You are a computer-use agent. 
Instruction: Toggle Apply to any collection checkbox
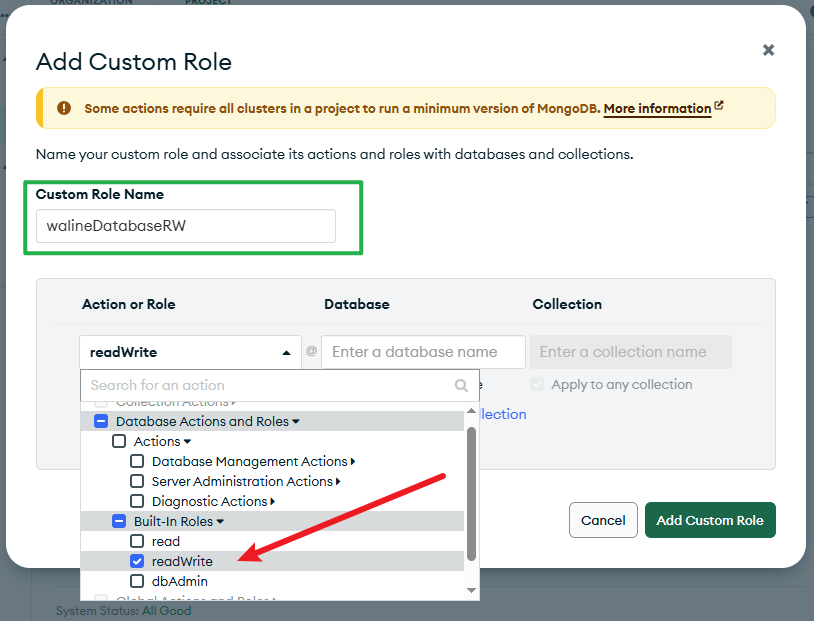click(537, 385)
